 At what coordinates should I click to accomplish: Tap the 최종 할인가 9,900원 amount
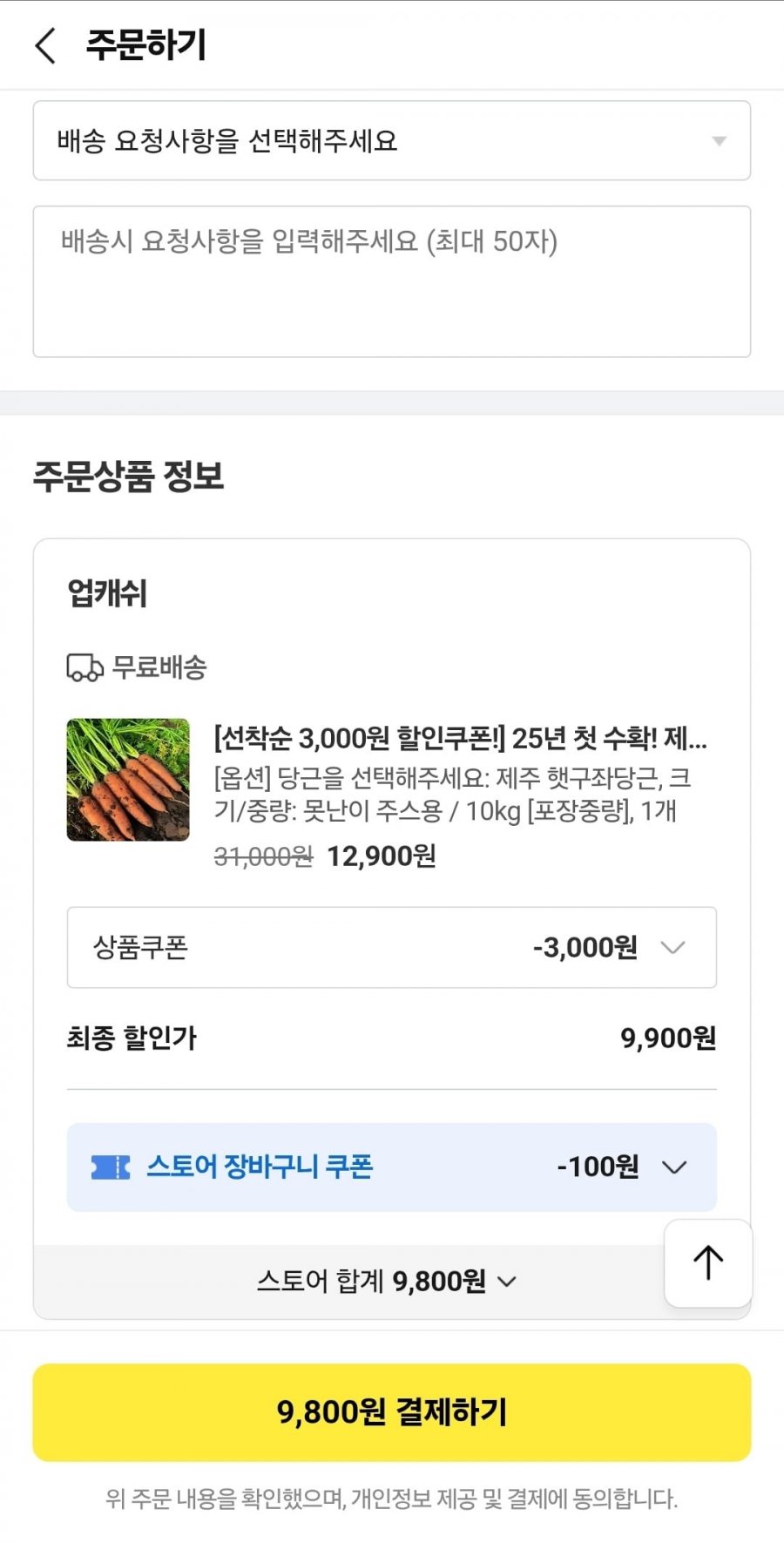click(x=667, y=1039)
